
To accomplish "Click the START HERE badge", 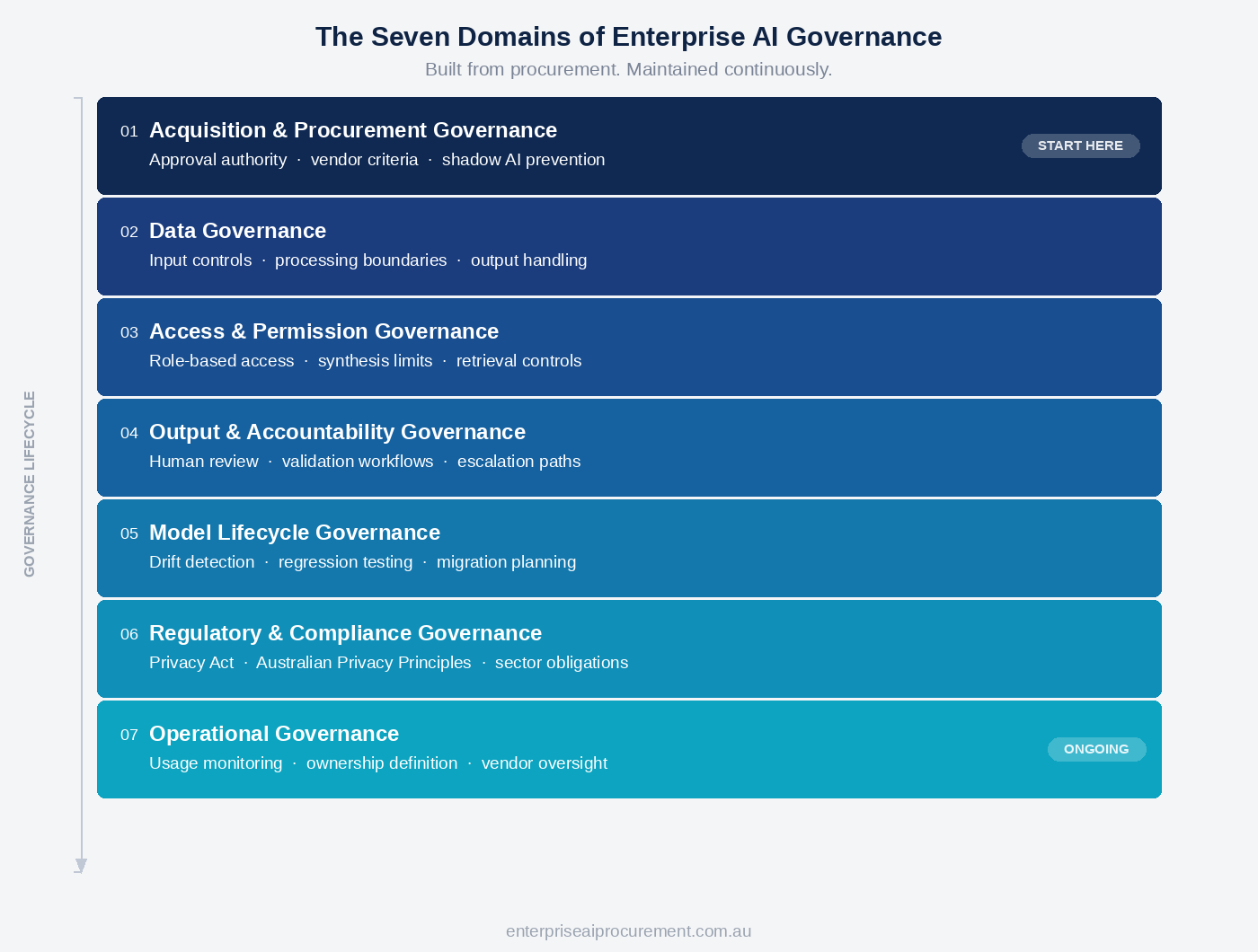I will coord(1080,145).
